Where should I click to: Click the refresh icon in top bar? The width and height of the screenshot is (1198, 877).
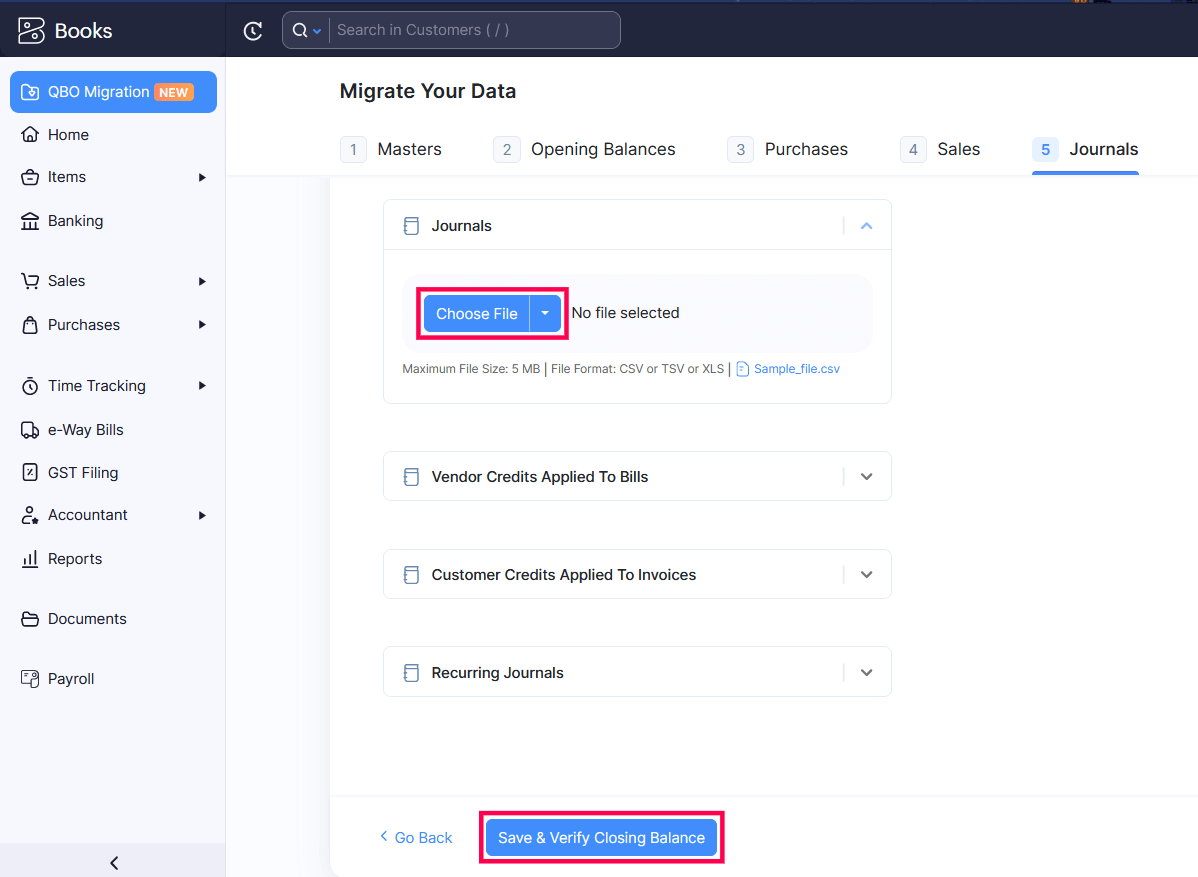253,30
